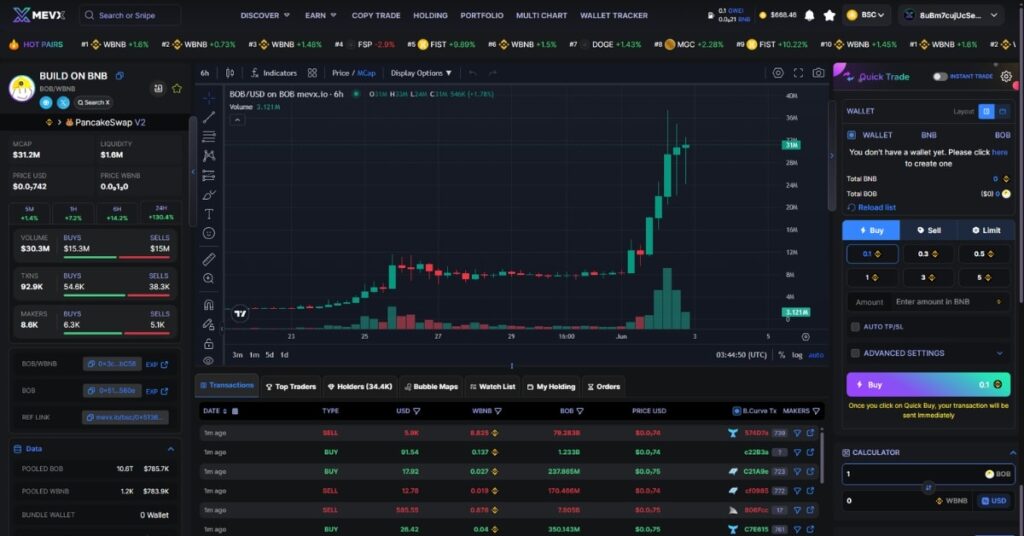
Task: Select the 5d time range
Action: click(x=269, y=355)
